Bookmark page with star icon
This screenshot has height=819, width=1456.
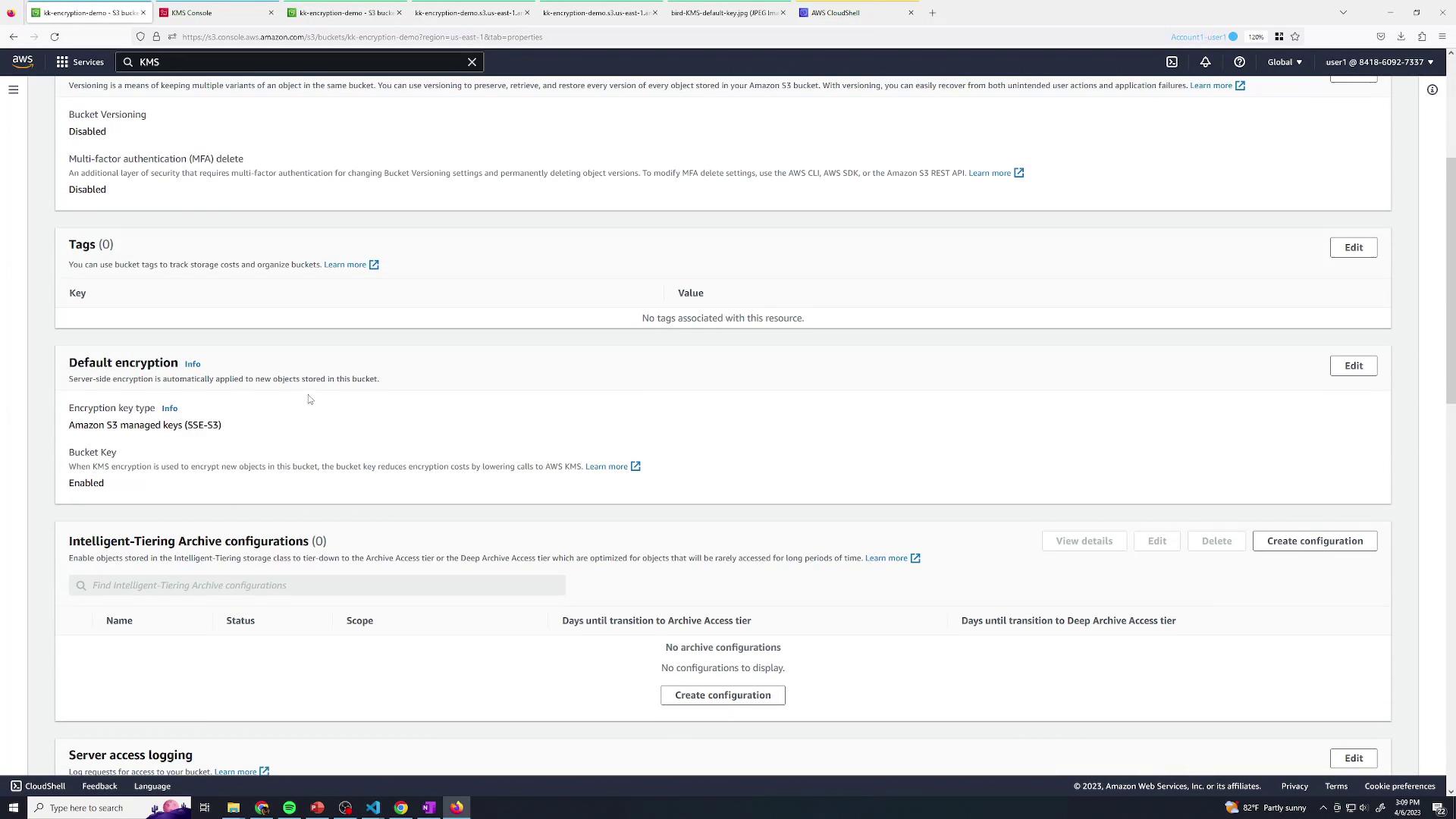pyautogui.click(x=1295, y=36)
